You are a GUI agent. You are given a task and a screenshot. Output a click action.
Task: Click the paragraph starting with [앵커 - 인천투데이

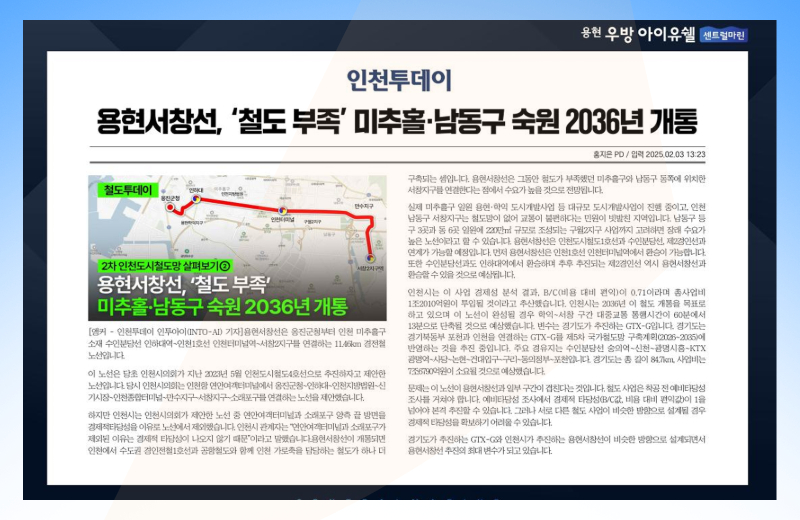pyautogui.click(x=237, y=343)
